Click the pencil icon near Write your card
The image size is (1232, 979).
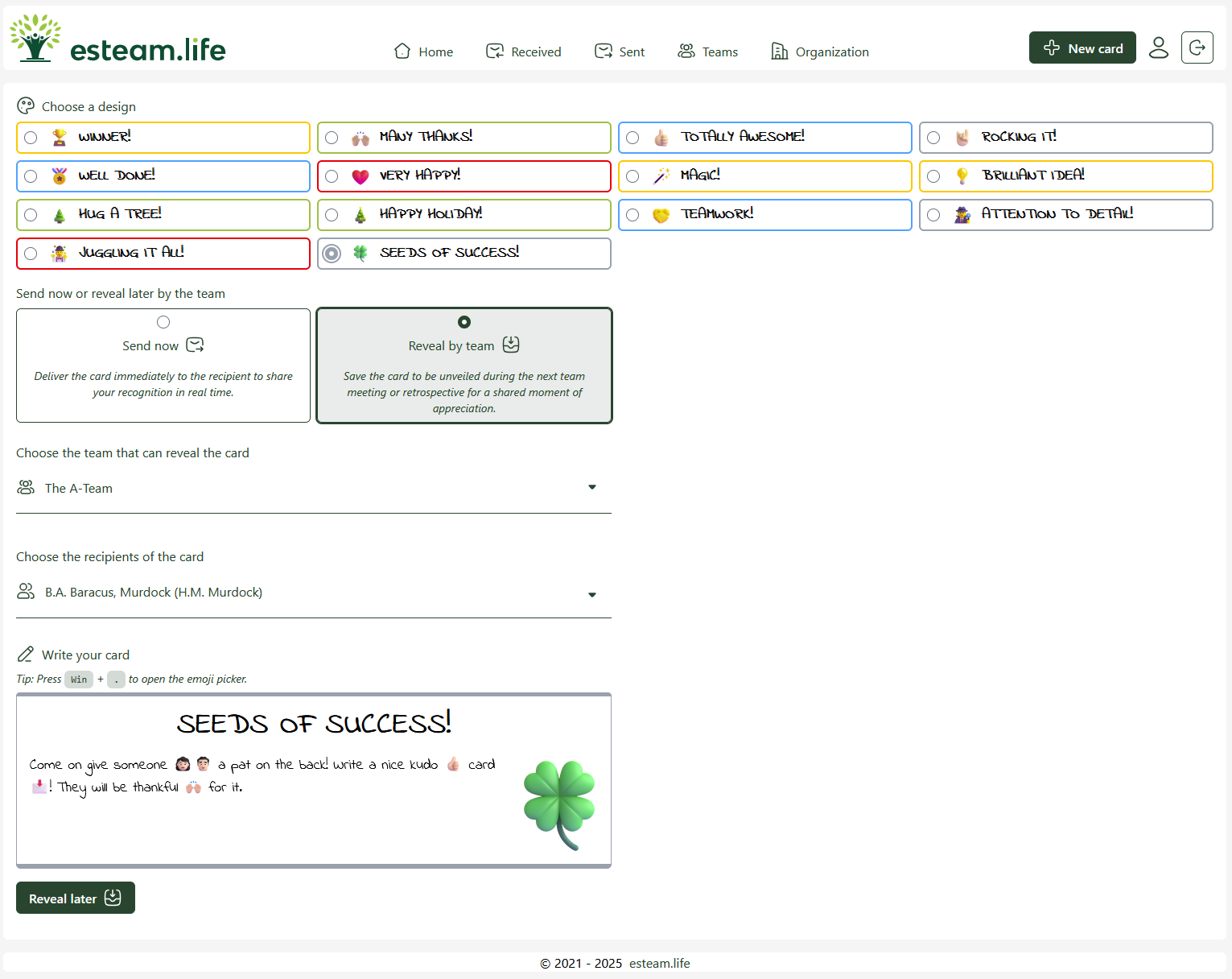point(27,655)
